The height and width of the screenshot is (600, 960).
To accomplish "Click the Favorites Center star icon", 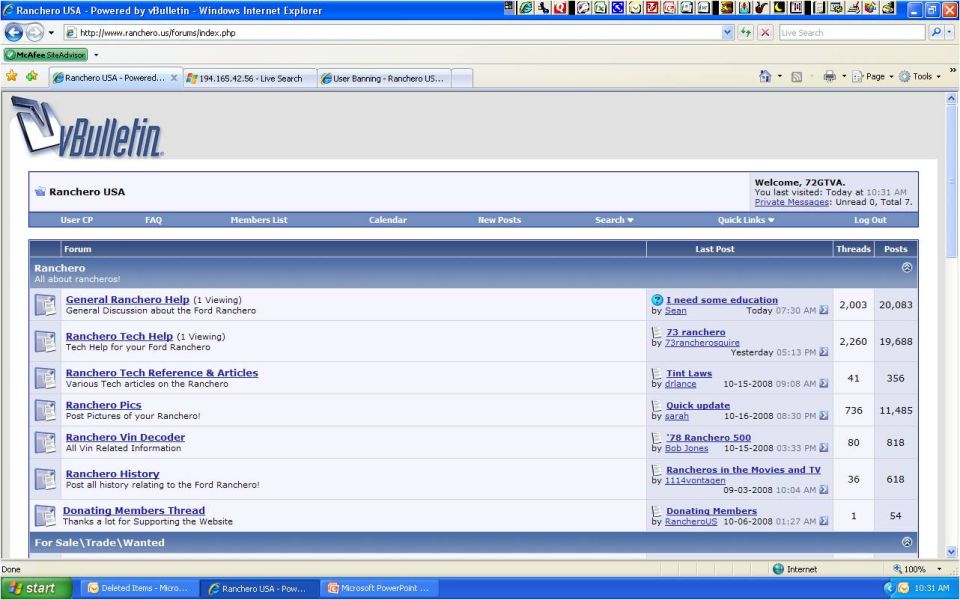I will coord(12,76).
